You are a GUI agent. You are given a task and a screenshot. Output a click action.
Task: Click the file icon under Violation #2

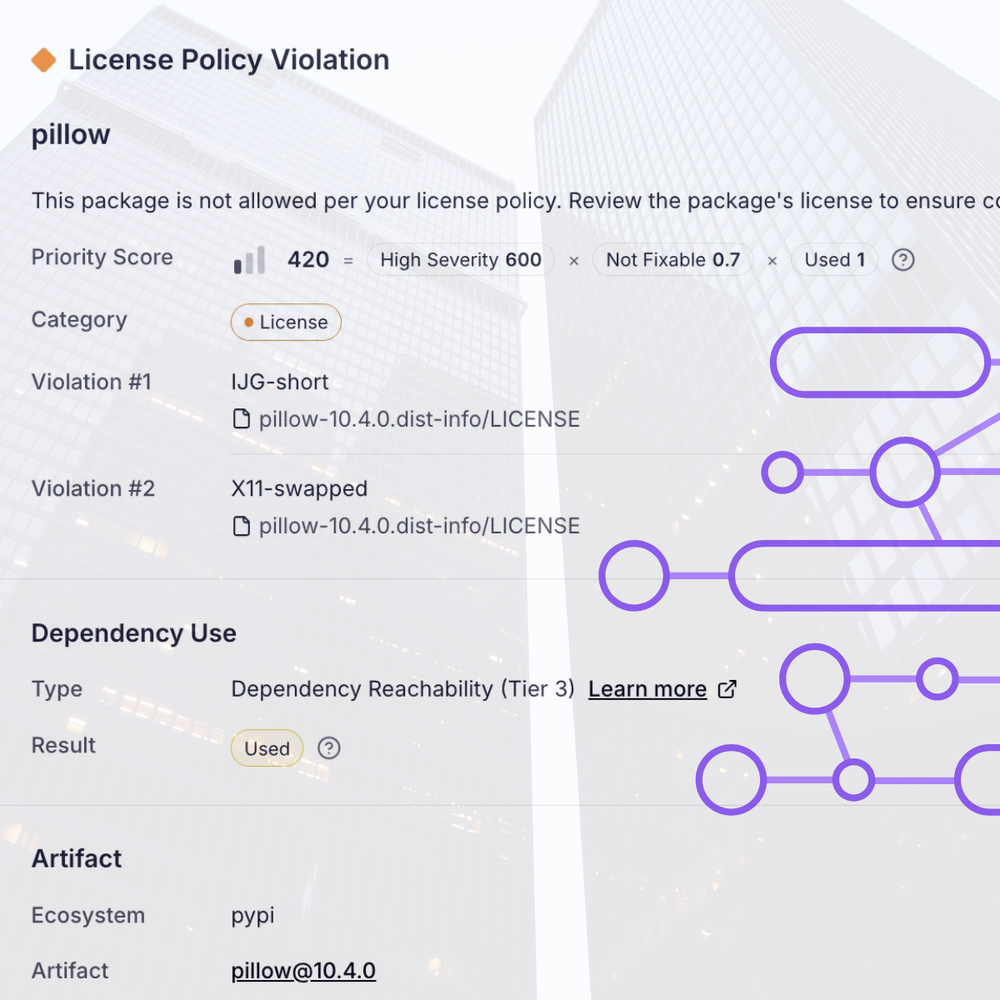[x=242, y=526]
